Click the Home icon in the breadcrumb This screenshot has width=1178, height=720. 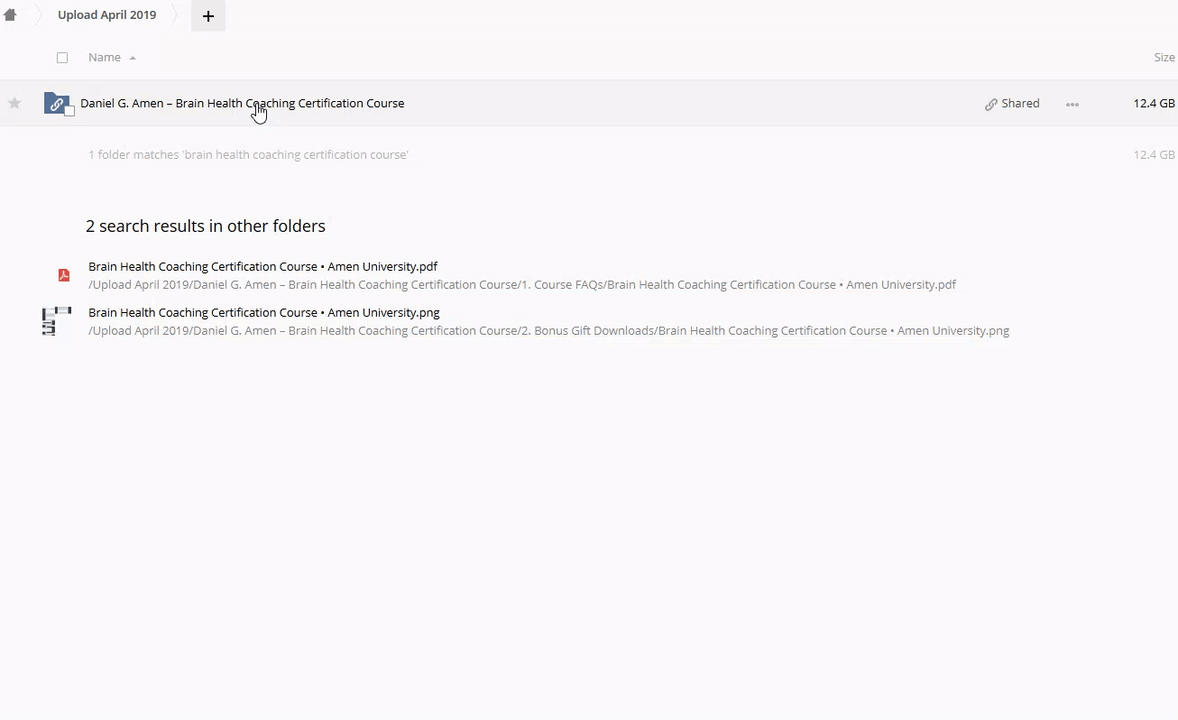tap(10, 15)
